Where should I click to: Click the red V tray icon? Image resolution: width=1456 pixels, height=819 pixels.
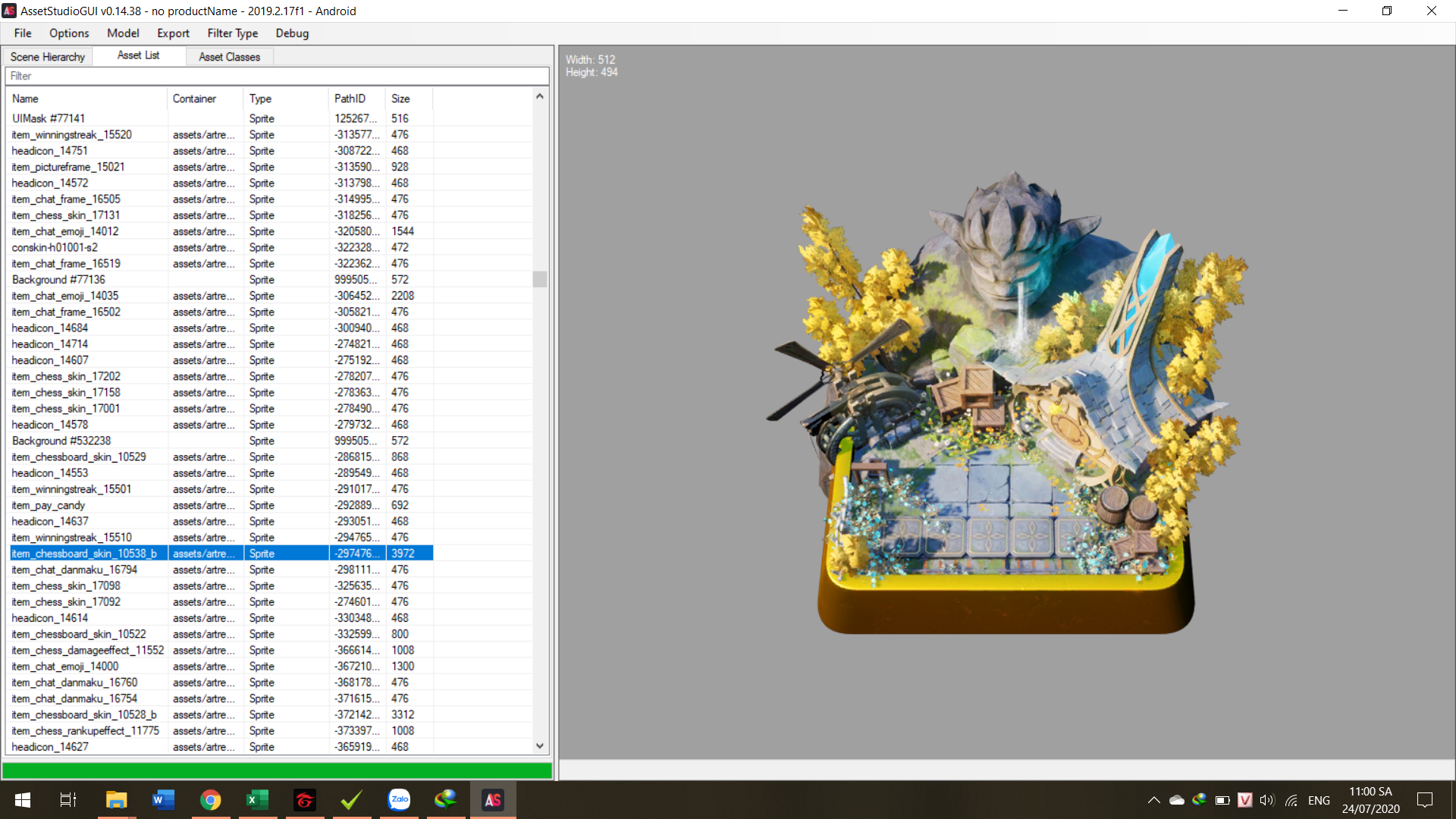pos(1244,800)
